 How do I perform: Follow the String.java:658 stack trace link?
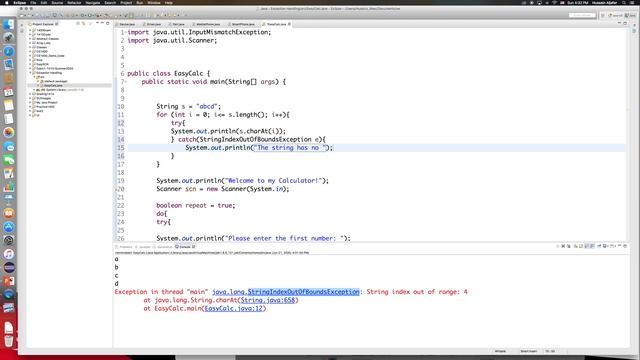click(x=267, y=300)
